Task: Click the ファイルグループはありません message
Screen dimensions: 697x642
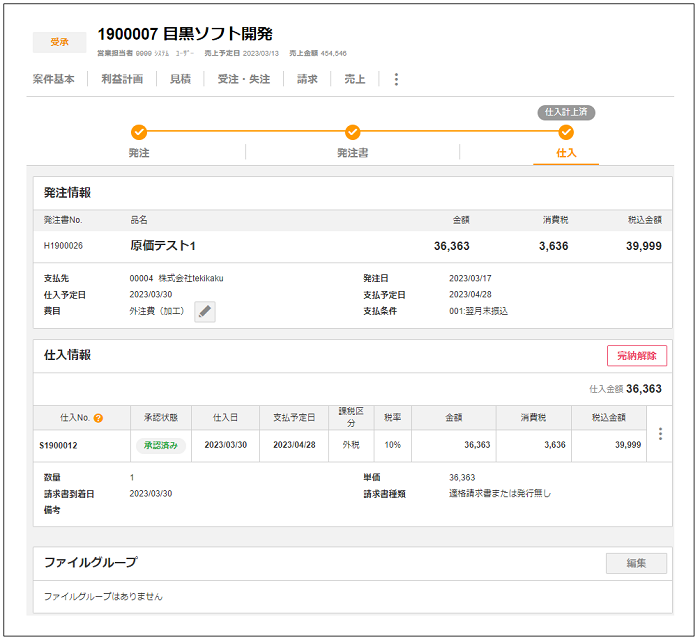Action: 103,597
